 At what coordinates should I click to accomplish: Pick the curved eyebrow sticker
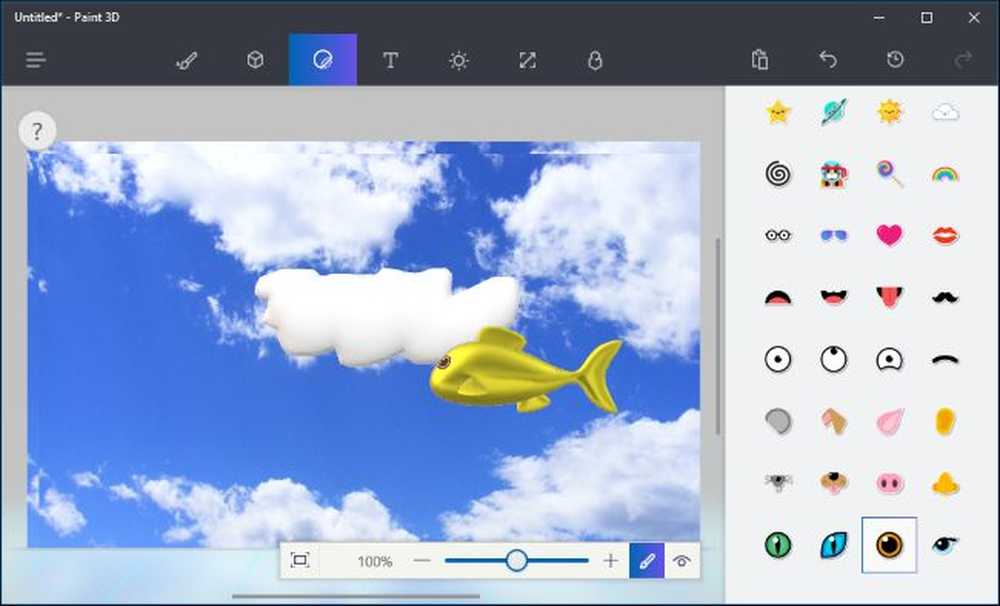pyautogui.click(x=945, y=359)
